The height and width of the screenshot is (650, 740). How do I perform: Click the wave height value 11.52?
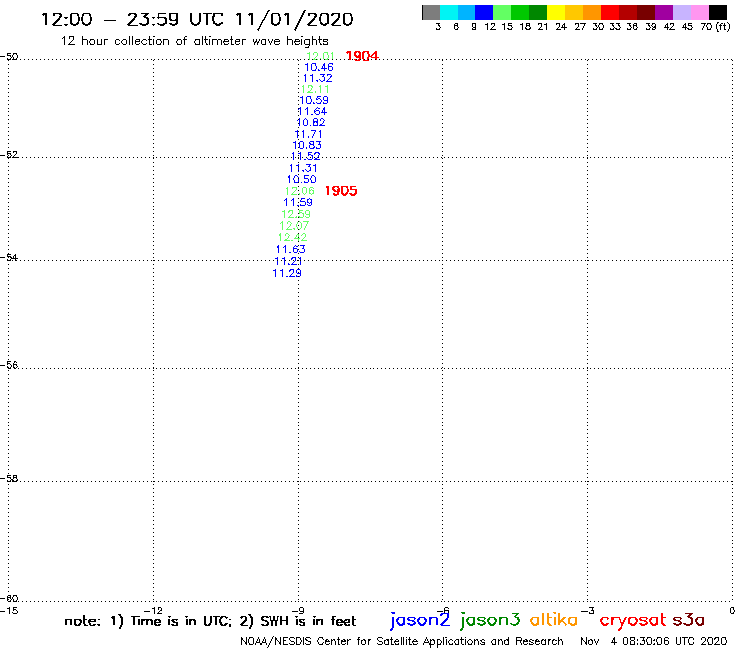pyautogui.click(x=305, y=156)
